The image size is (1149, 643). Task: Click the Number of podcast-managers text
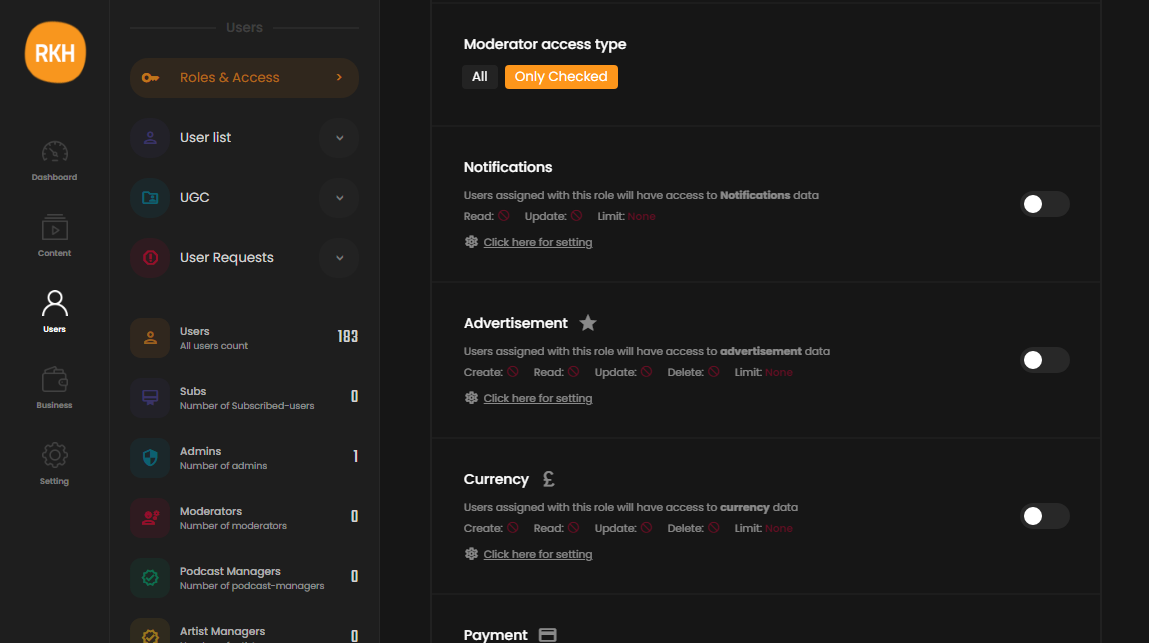[x=252, y=586]
